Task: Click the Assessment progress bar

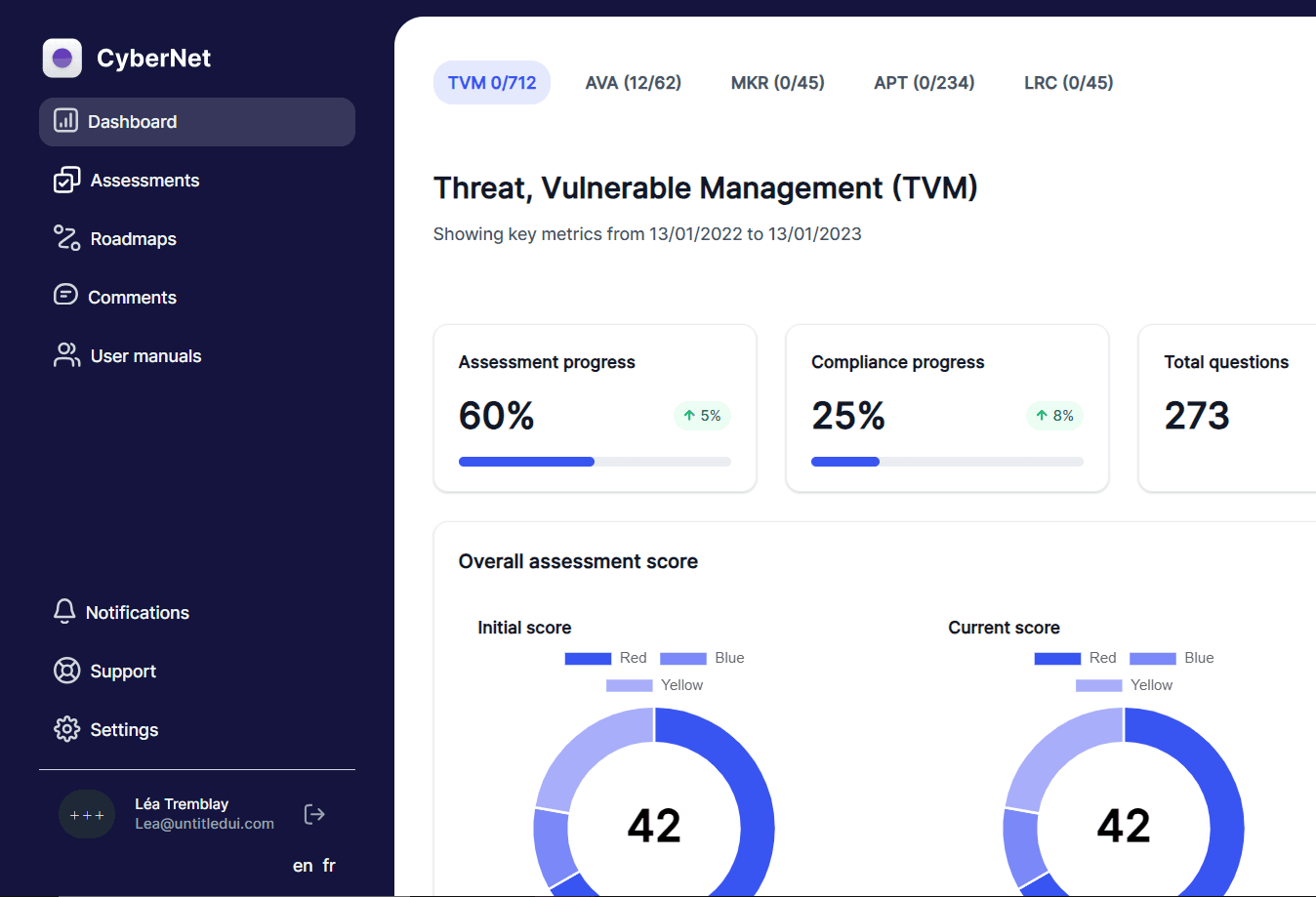Action: click(595, 462)
